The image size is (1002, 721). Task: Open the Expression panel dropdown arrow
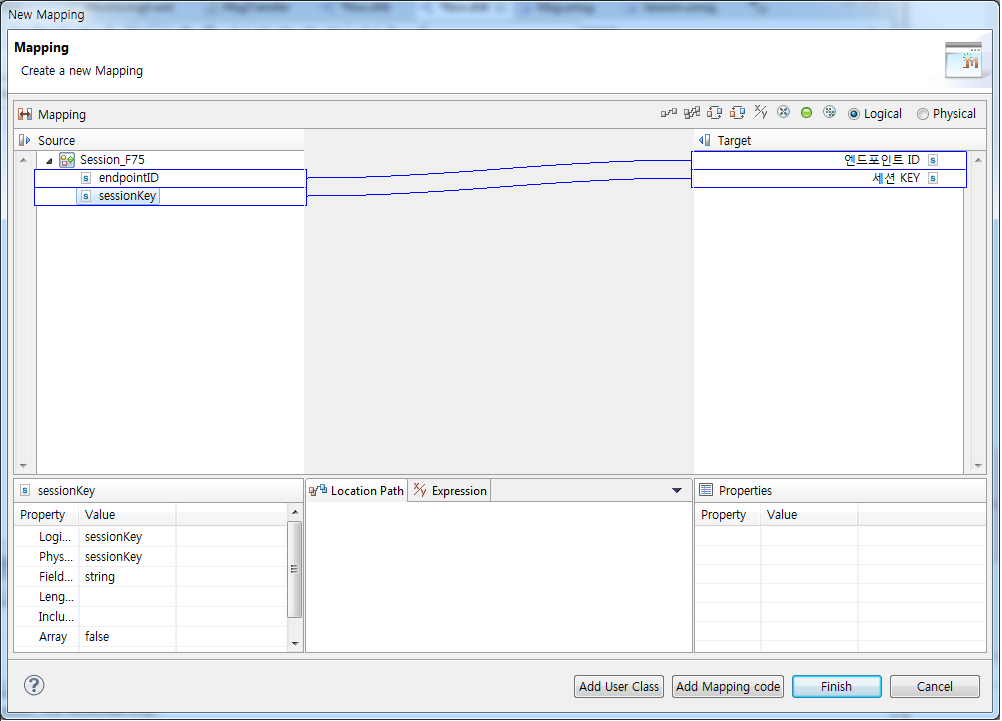point(678,490)
